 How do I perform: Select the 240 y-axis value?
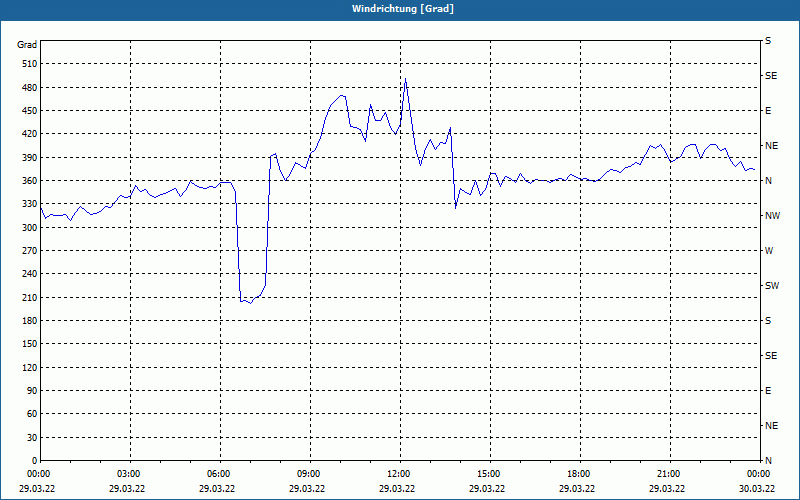coord(30,274)
